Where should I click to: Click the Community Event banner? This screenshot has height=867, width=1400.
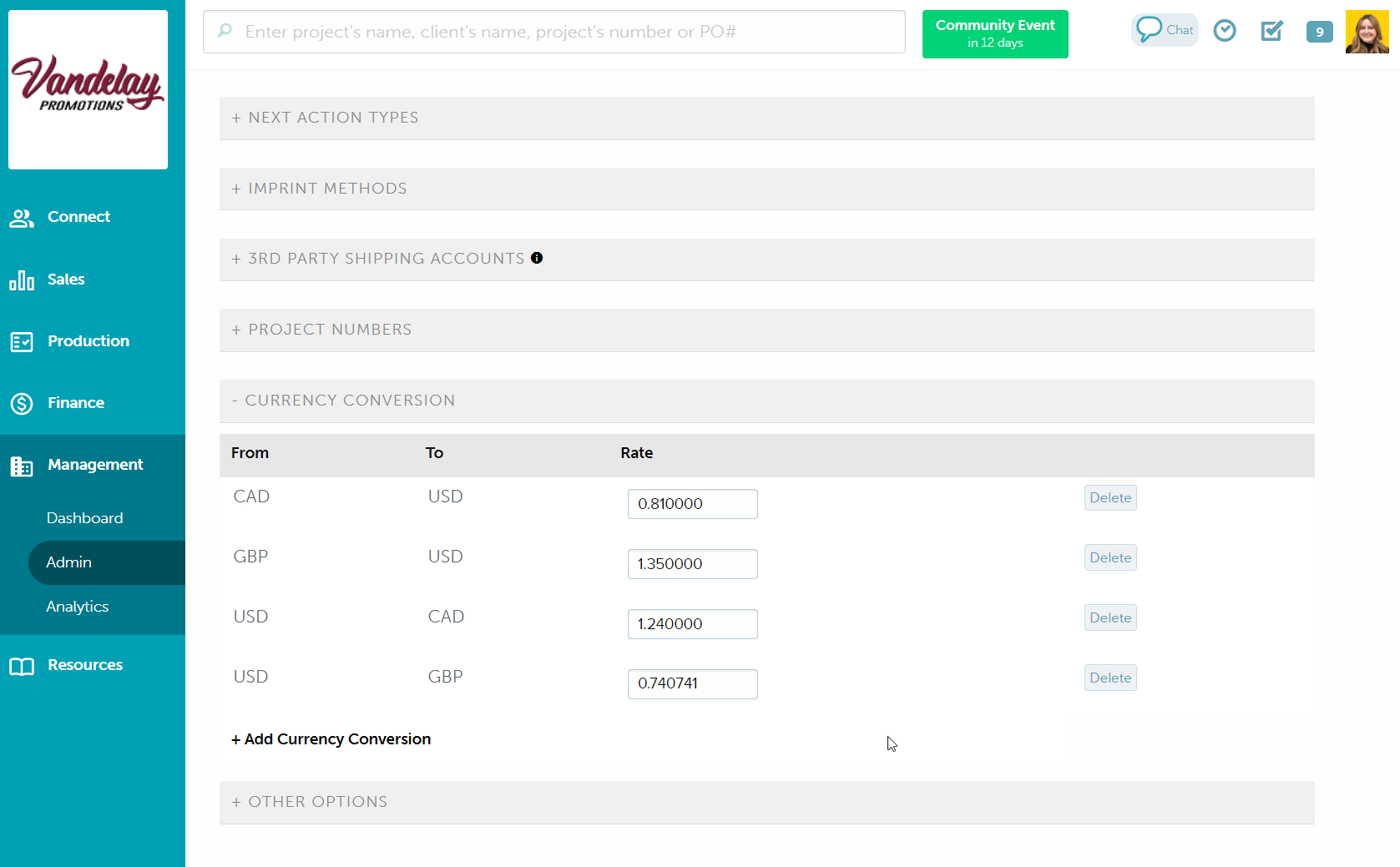coord(994,34)
